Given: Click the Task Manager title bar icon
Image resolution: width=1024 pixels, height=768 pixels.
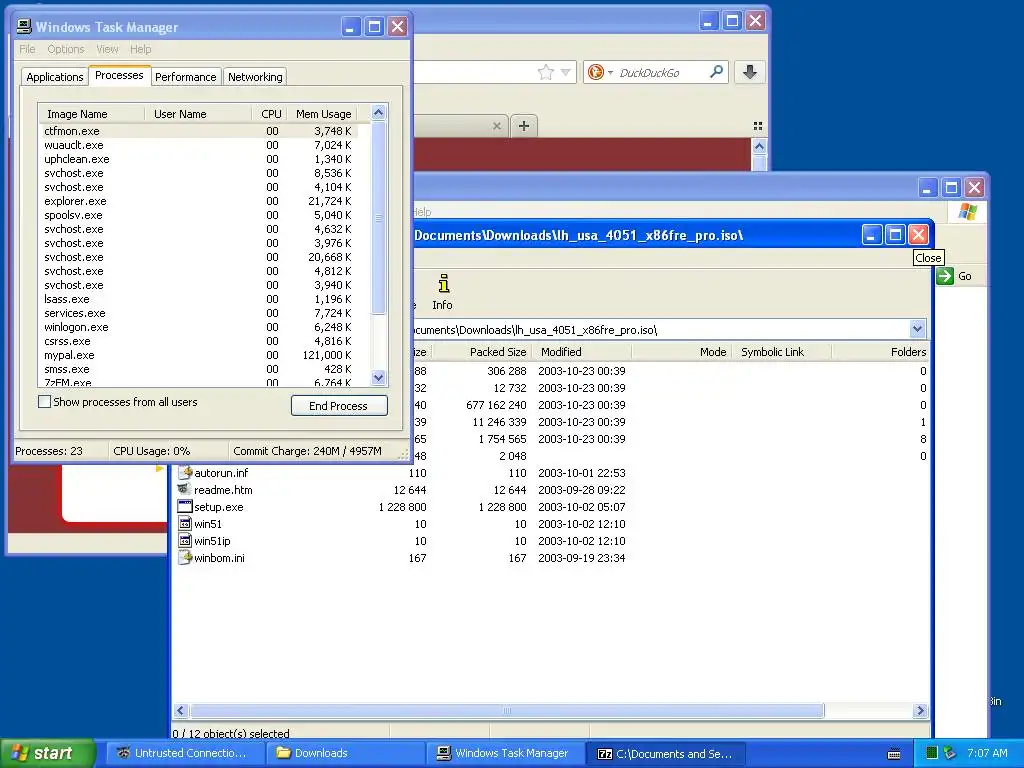Looking at the screenshot, I should coord(24,27).
